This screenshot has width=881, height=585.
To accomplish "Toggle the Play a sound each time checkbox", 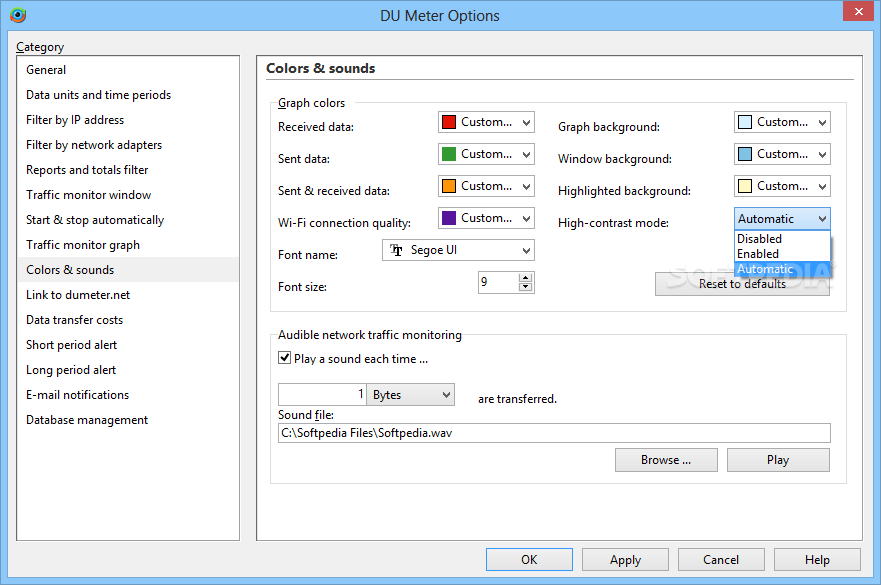I will tap(284, 358).
